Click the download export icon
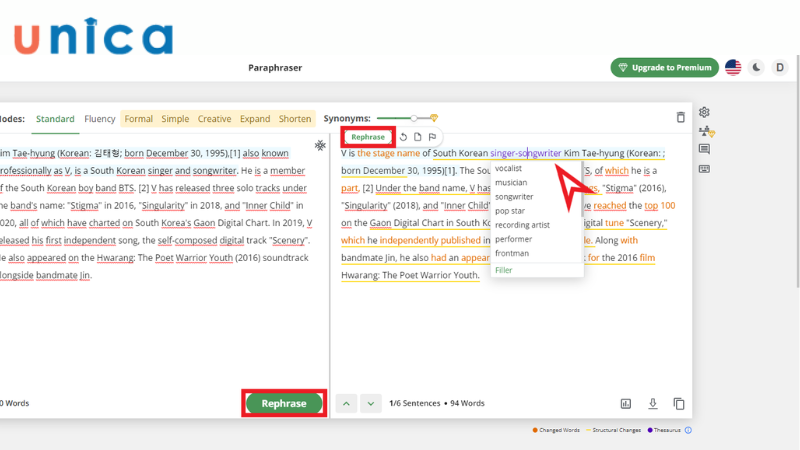 653,404
